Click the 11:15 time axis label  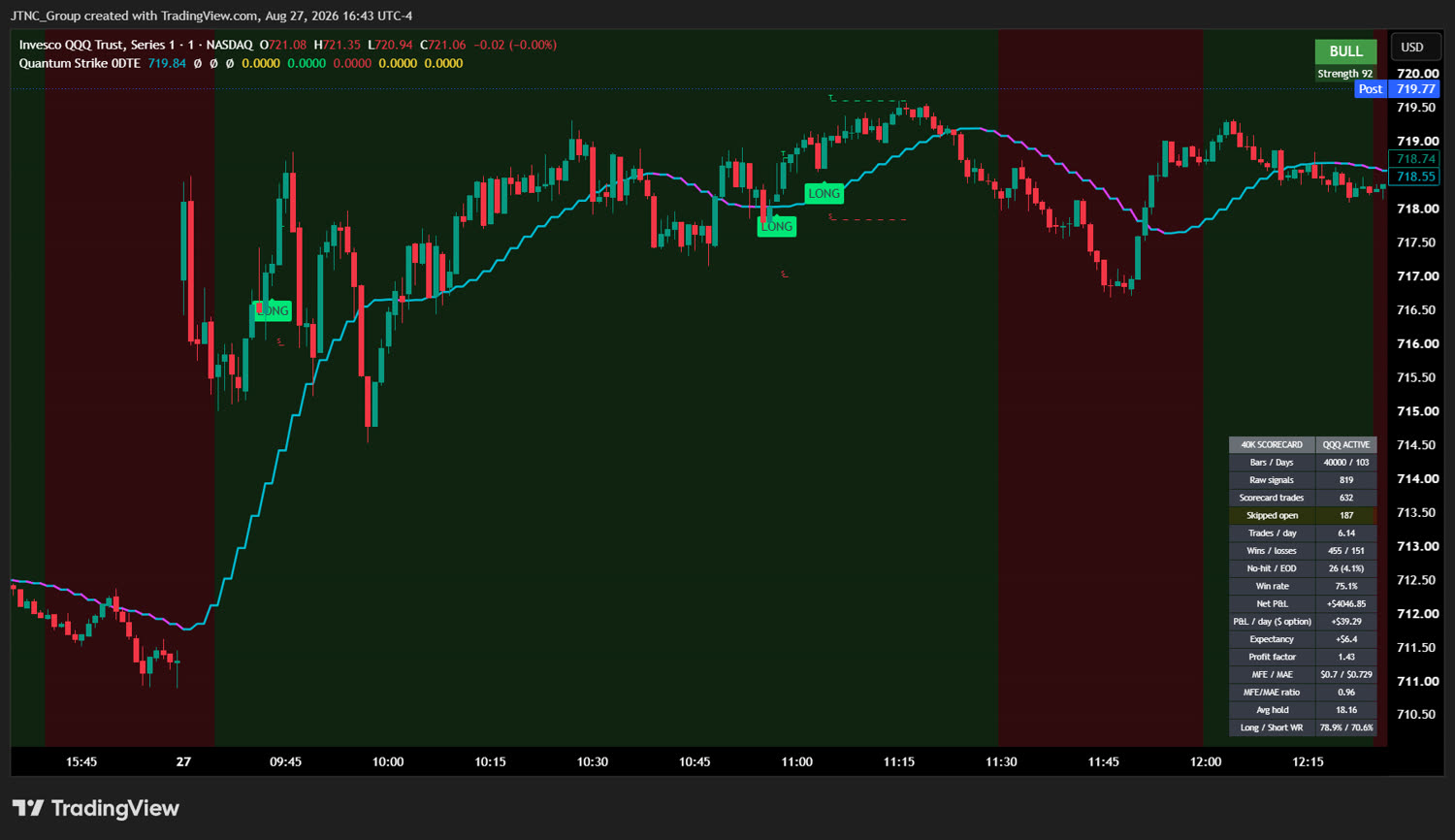pyautogui.click(x=899, y=761)
